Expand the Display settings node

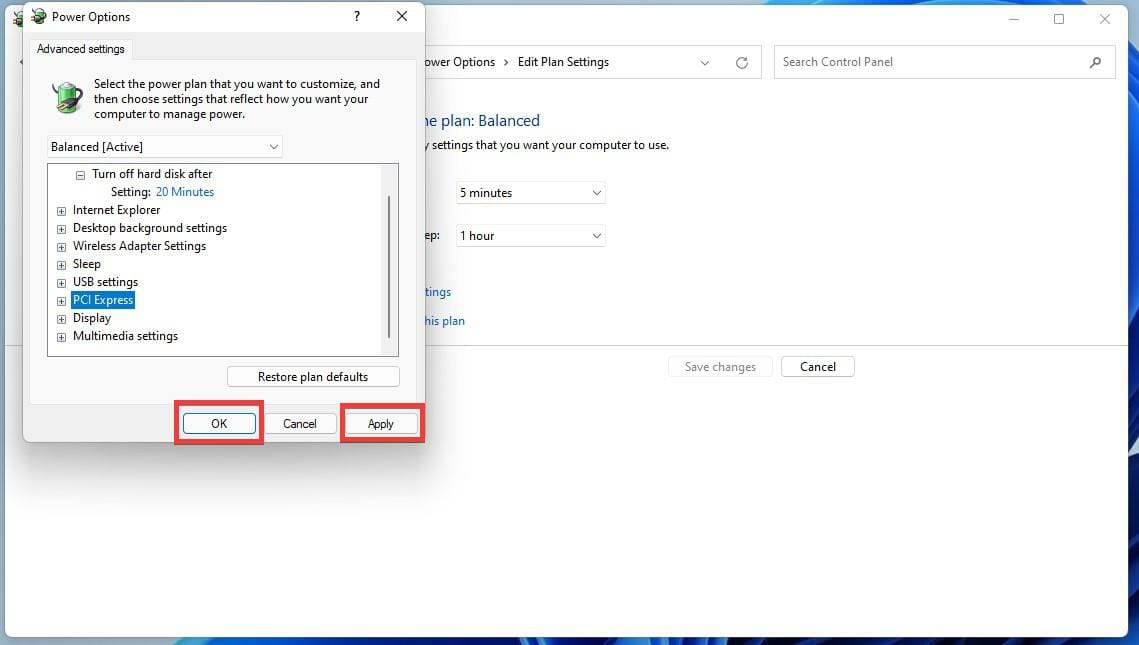[61, 318]
